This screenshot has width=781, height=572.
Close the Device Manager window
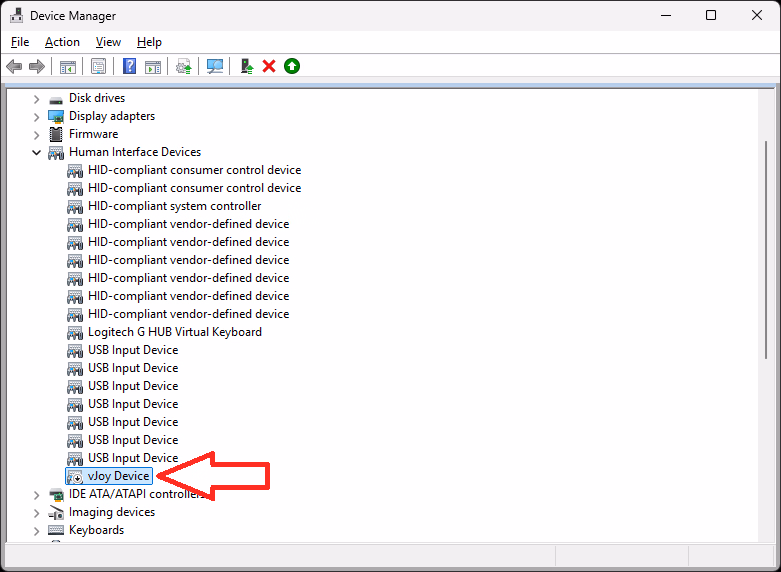click(x=757, y=15)
